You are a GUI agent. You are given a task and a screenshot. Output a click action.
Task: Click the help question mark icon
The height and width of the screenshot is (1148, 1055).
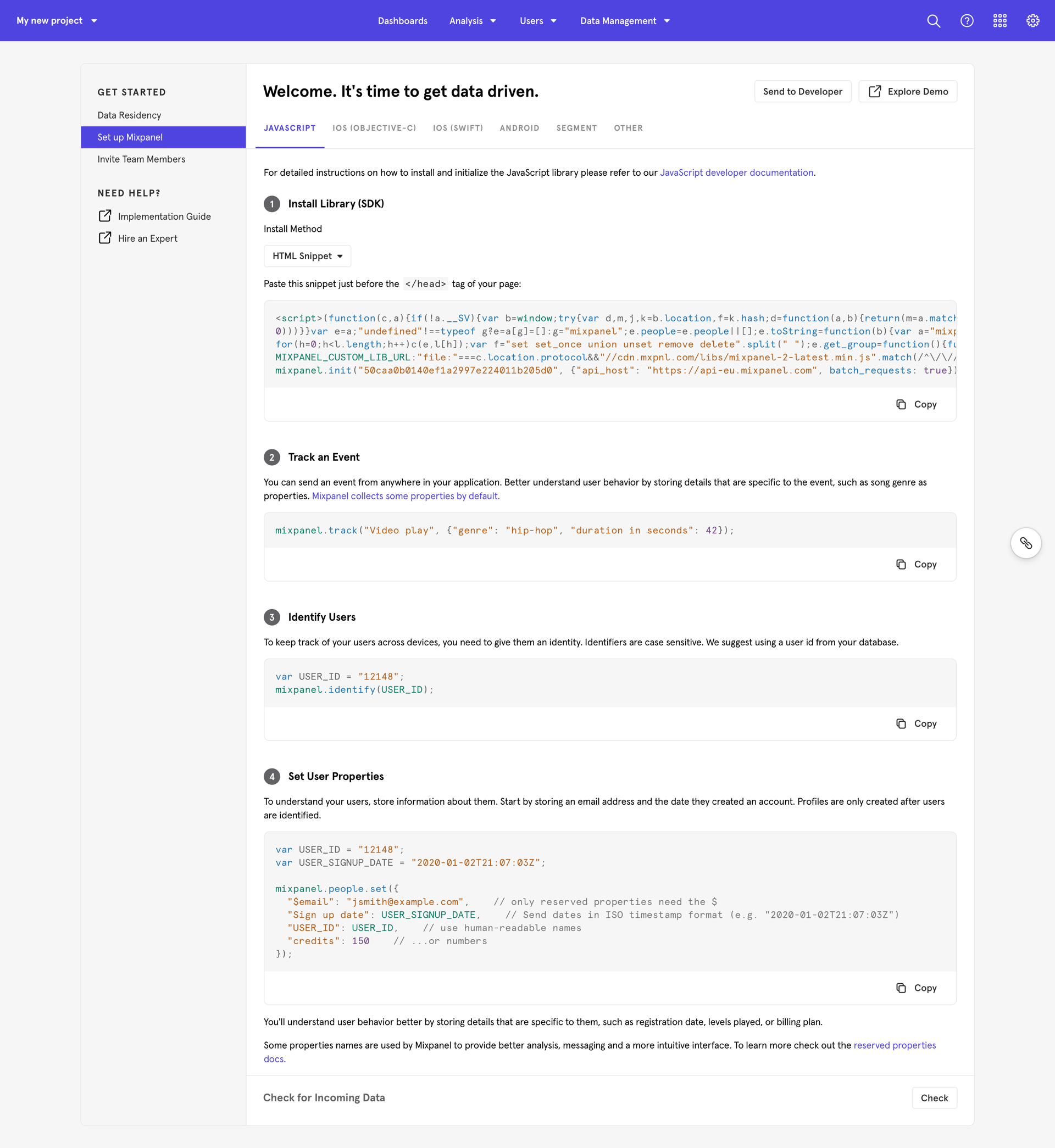point(967,20)
